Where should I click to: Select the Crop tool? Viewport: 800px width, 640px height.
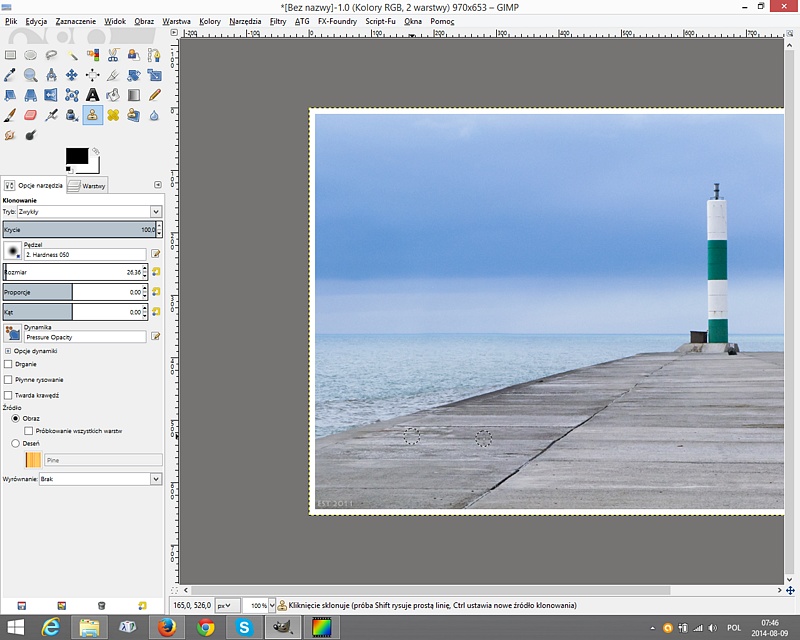click(x=113, y=75)
